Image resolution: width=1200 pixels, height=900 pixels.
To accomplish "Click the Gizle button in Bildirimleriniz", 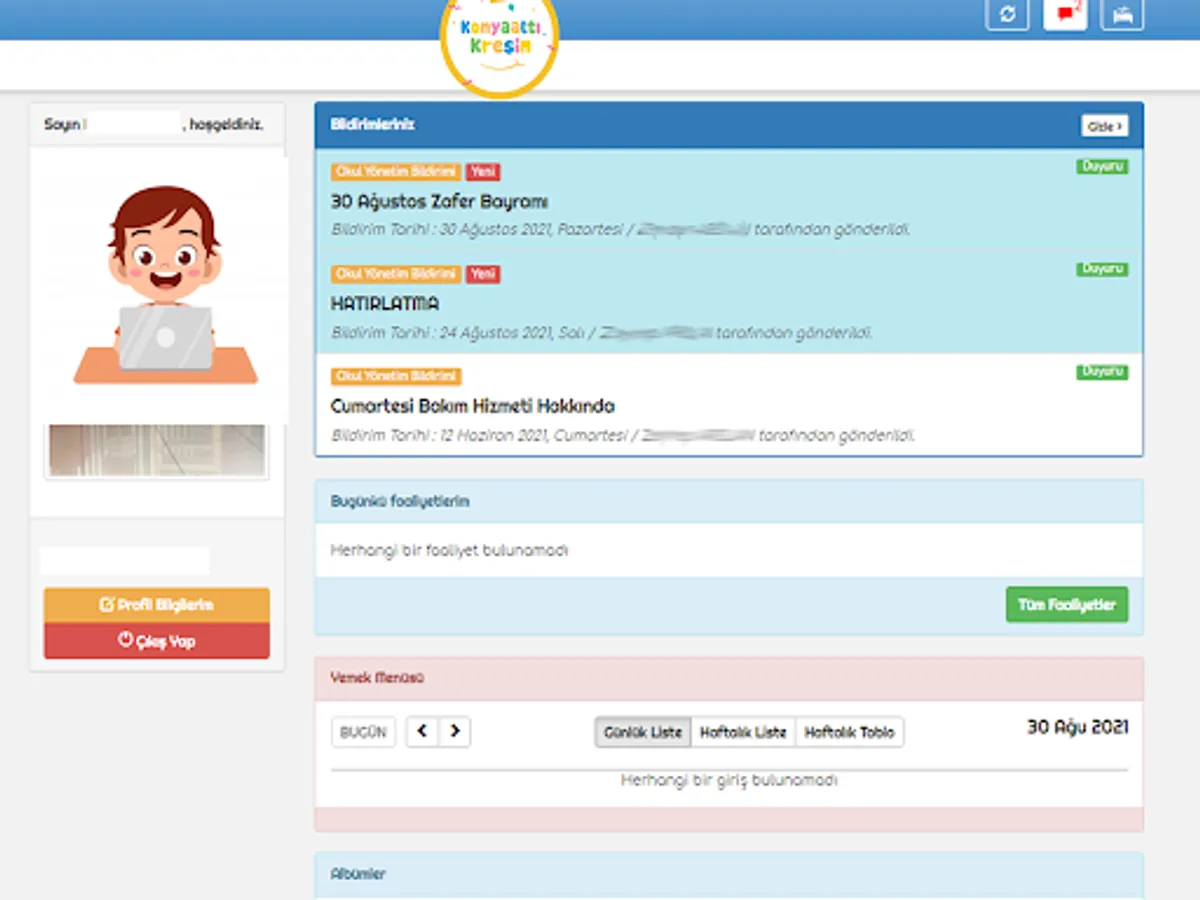I will 1104,126.
